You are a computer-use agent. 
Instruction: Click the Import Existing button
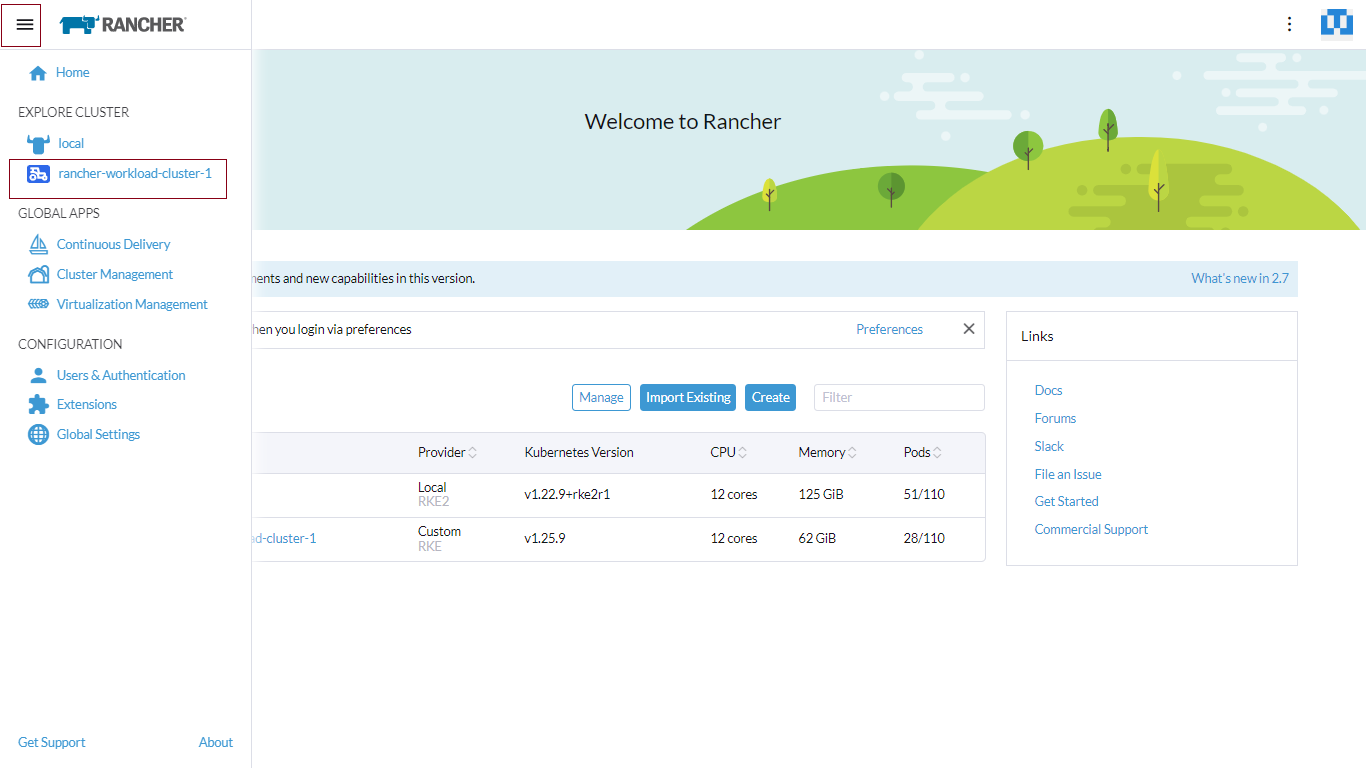tap(688, 397)
